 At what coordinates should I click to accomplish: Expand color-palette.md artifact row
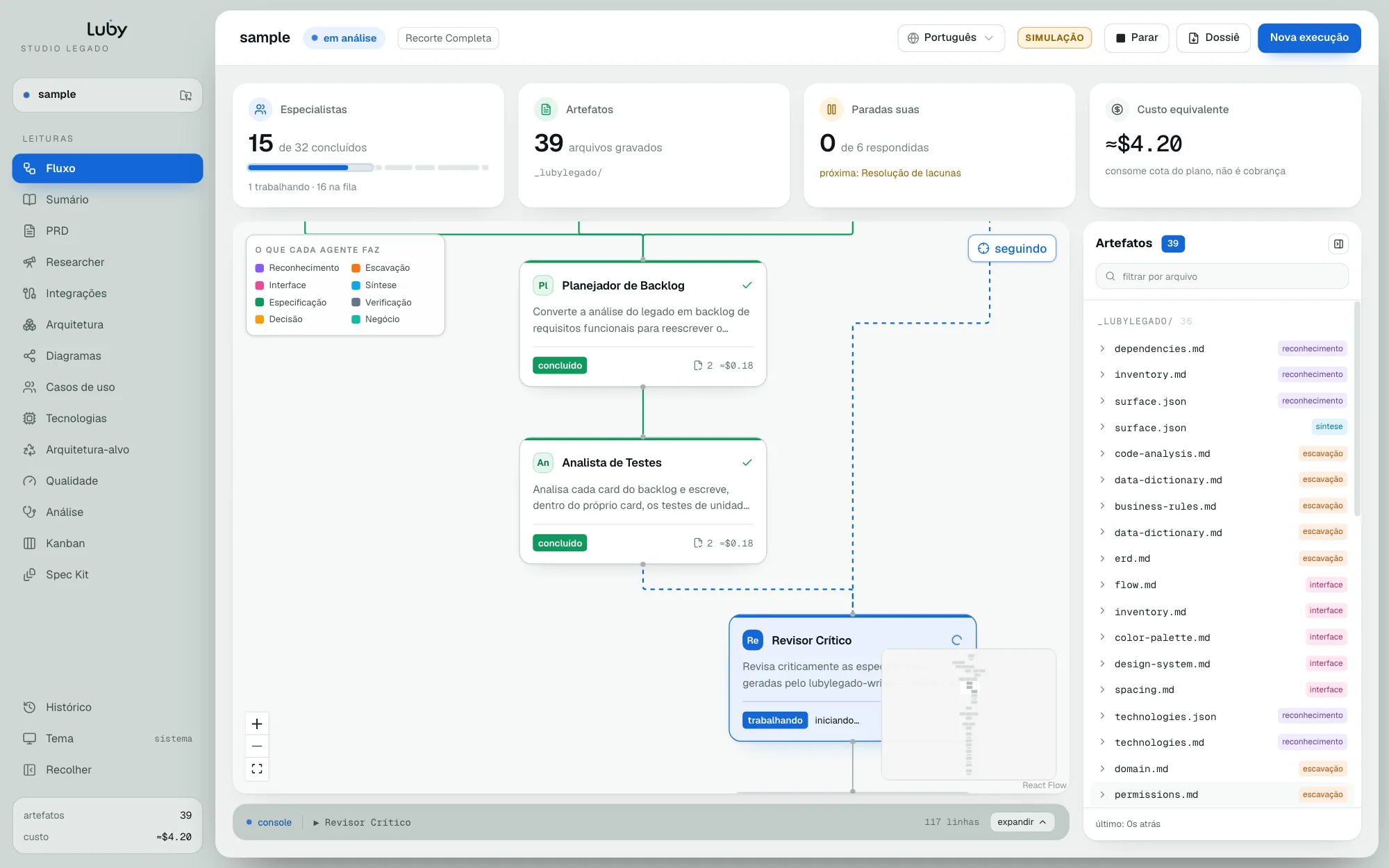pos(1102,637)
